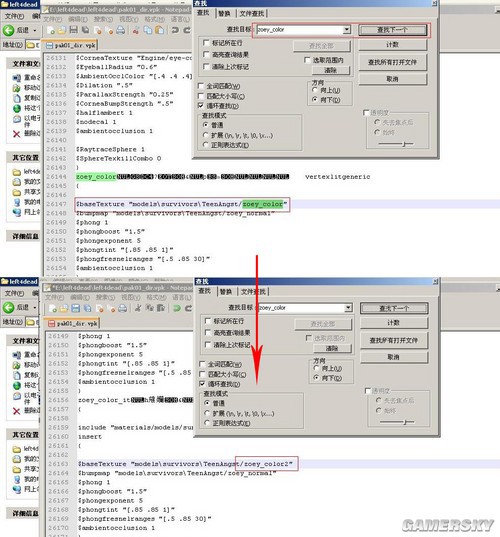
Task: Open 文件(F) menu in lower Explorer window
Action: point(14,294)
